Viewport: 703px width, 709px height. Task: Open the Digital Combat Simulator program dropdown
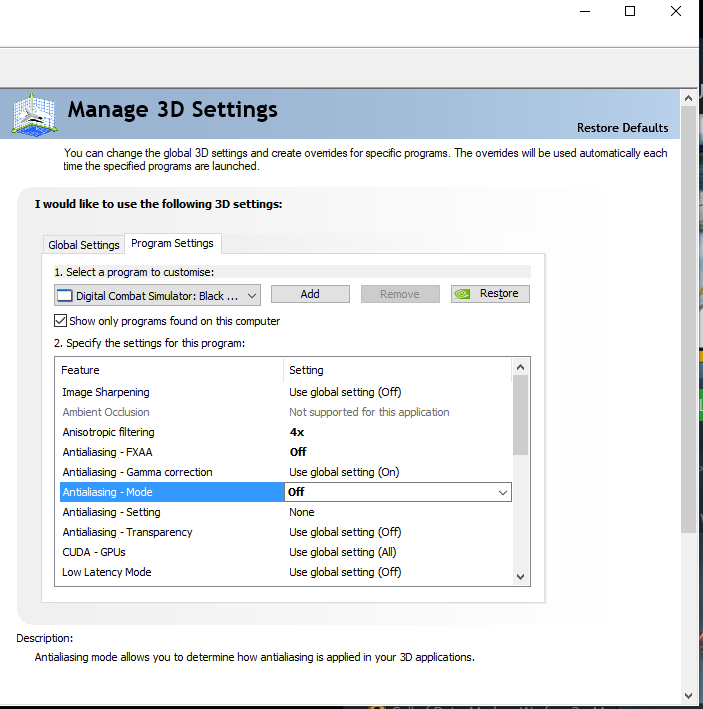click(157, 296)
